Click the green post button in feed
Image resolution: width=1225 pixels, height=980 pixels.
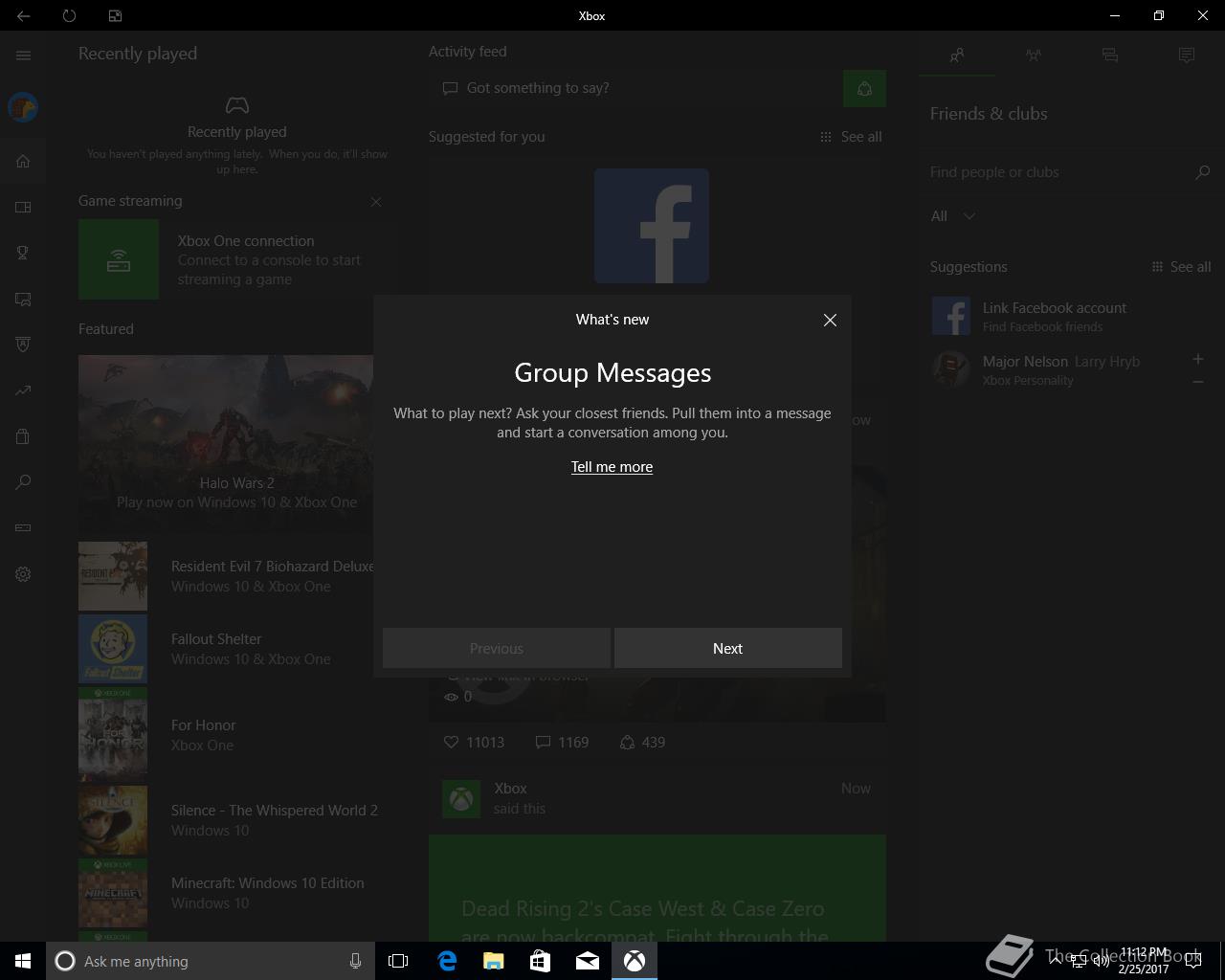pos(864,88)
